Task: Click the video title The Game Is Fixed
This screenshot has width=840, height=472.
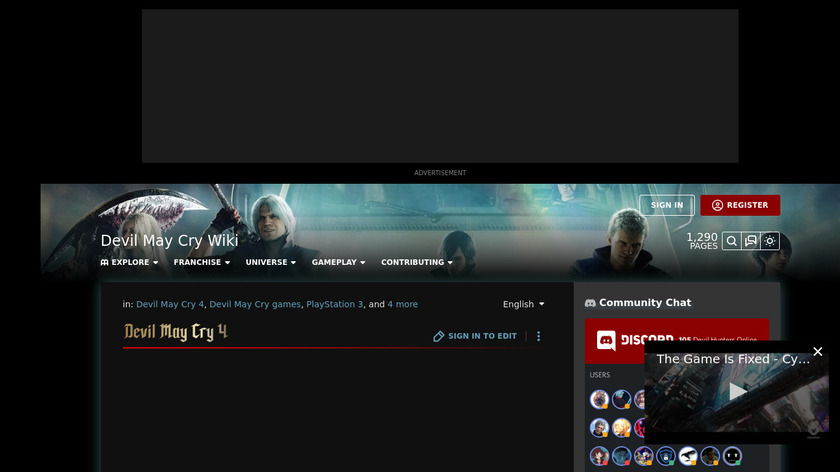Action: [x=733, y=359]
